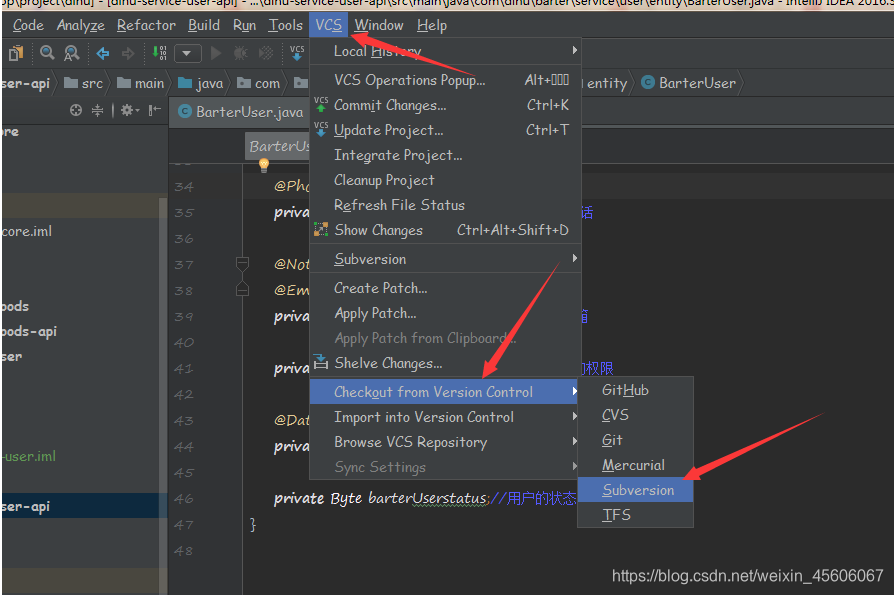
Task: Click the Paste clipboard toolbar icon
Action: [x=16, y=54]
